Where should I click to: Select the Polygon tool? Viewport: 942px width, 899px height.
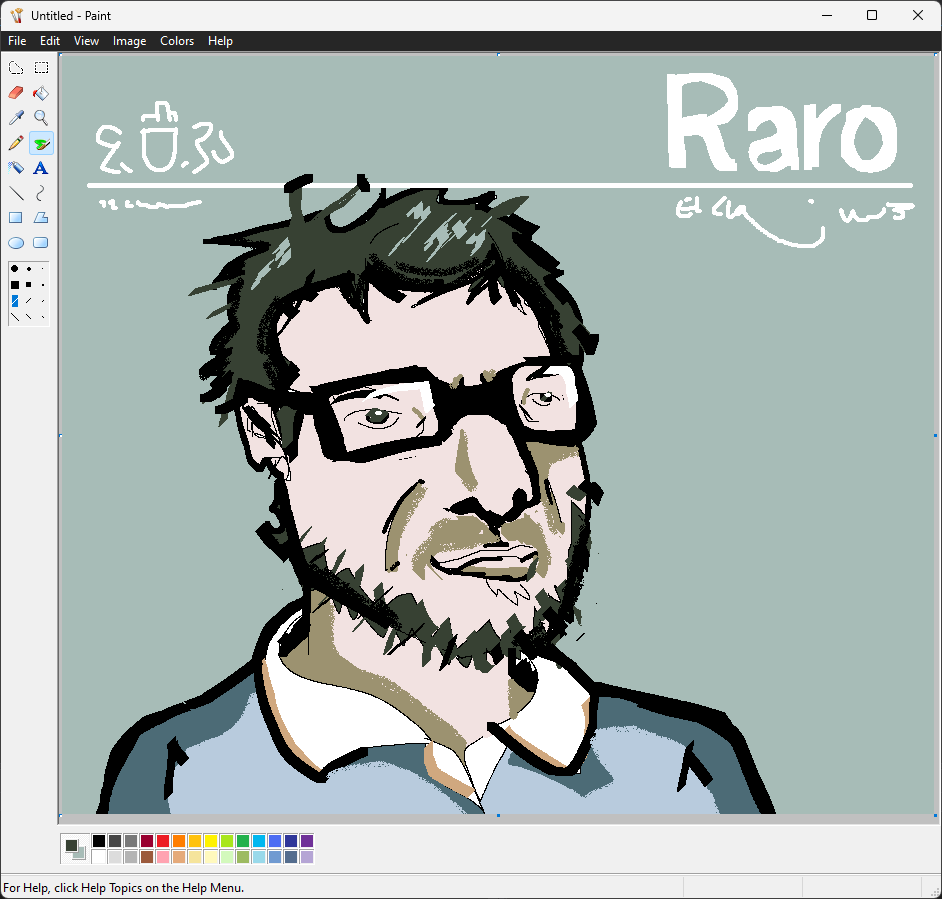coord(41,218)
